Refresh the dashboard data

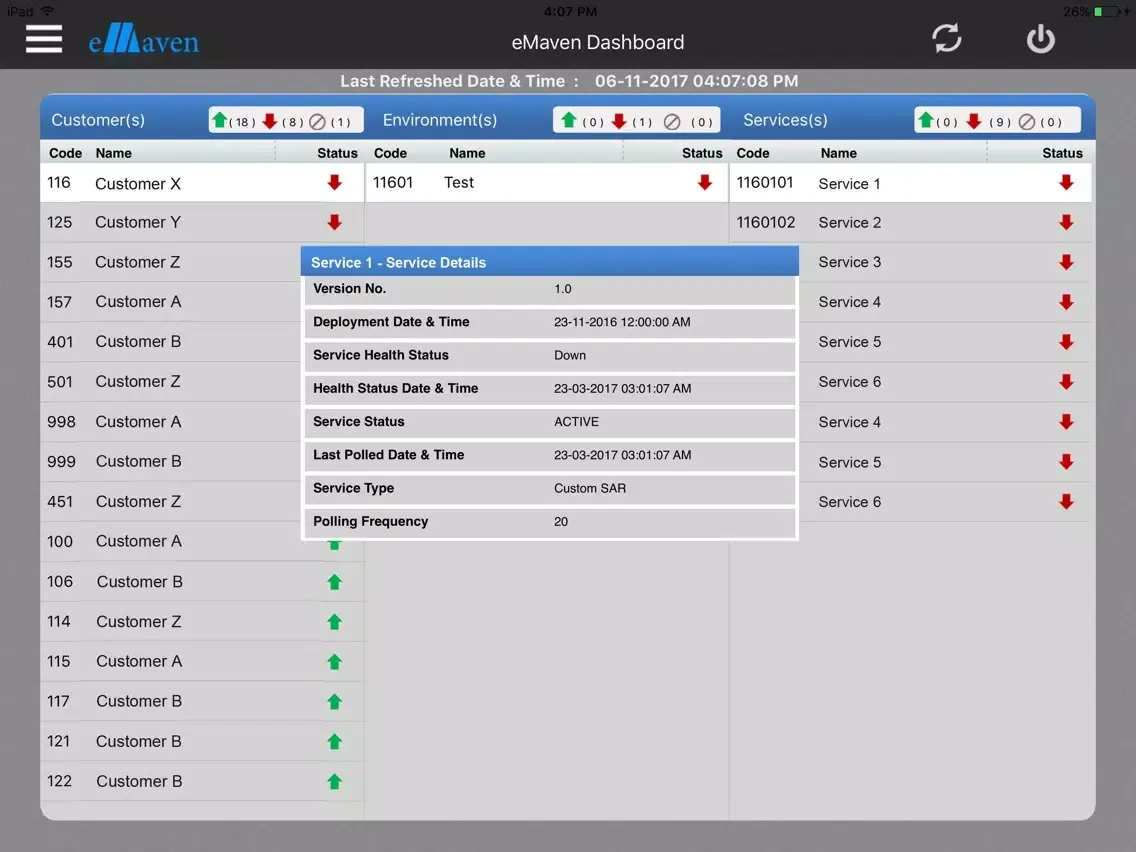point(946,38)
